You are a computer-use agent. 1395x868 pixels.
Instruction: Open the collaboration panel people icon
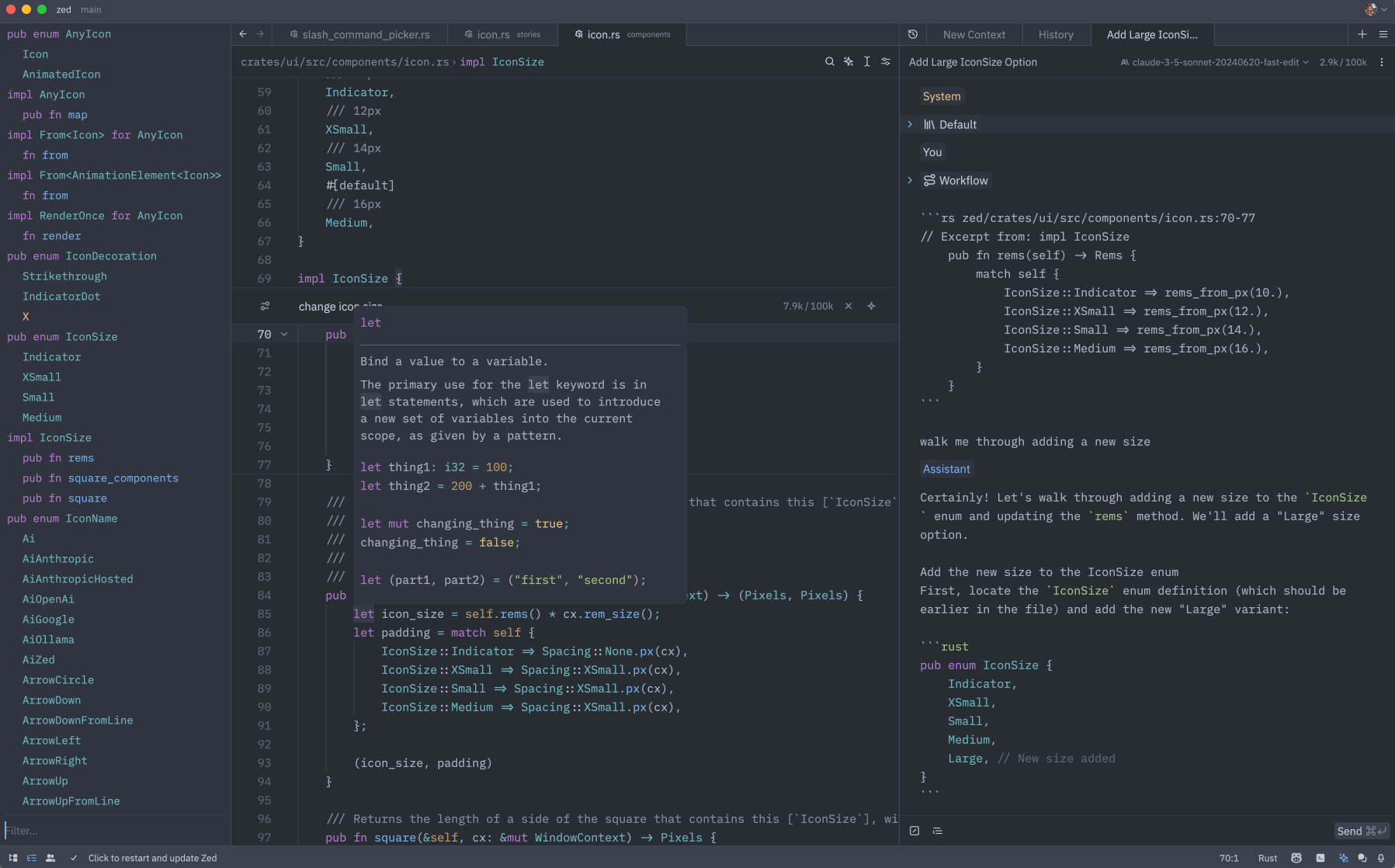point(50,858)
